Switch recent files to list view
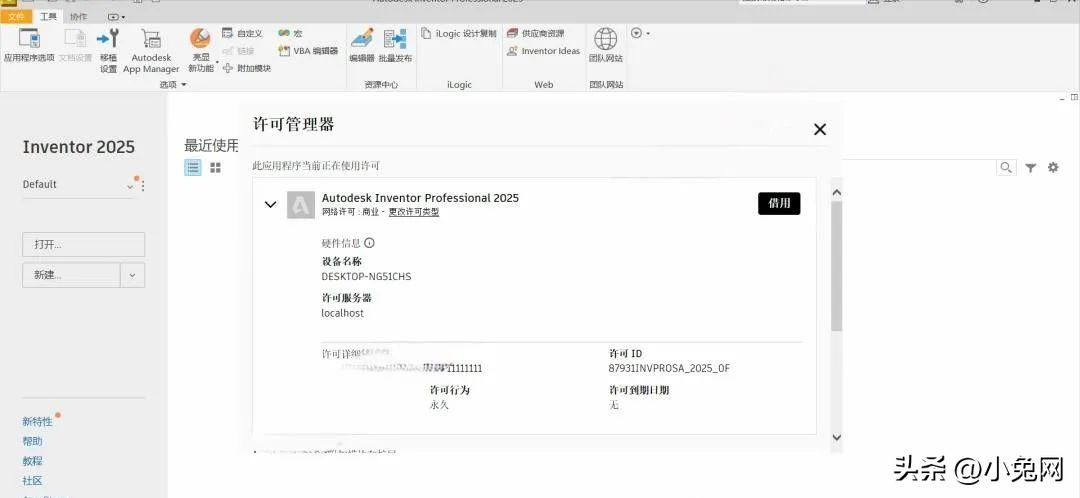 [x=193, y=167]
